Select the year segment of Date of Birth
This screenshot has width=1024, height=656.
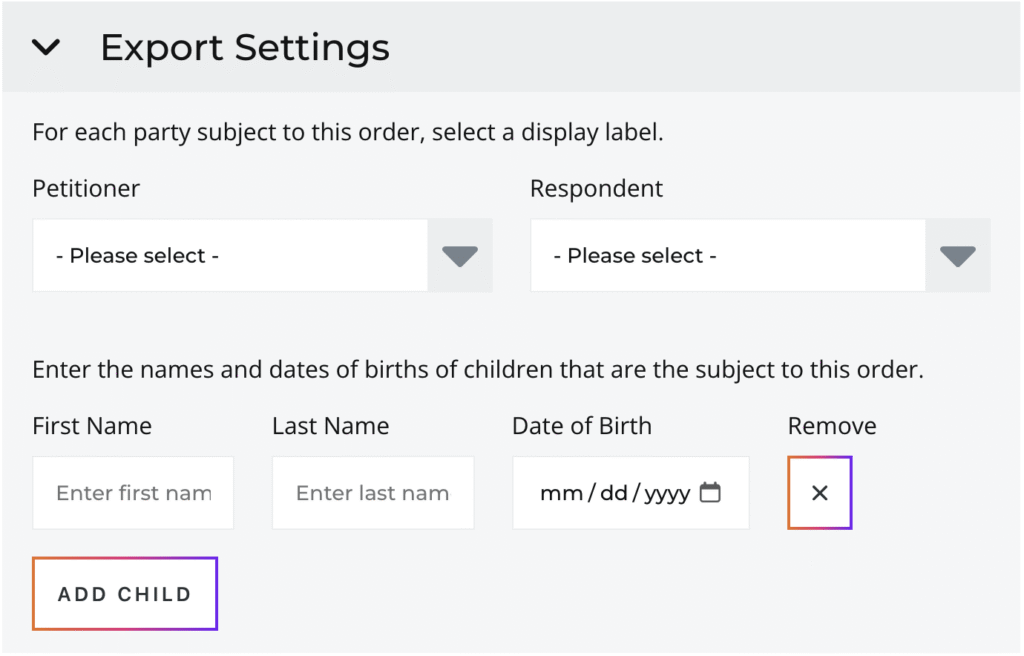pyautogui.click(x=667, y=494)
